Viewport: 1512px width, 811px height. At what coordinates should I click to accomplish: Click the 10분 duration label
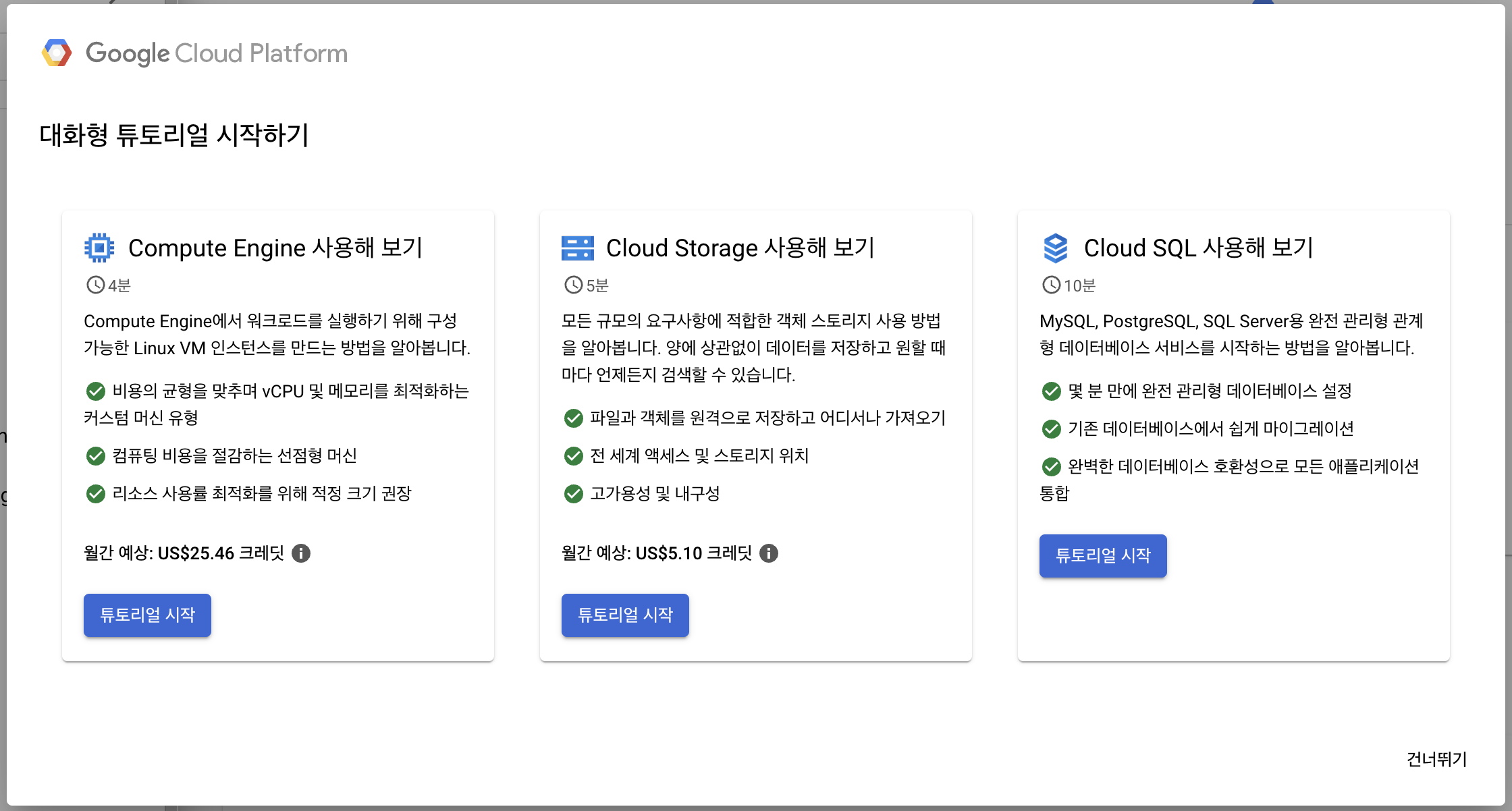pyautogui.click(x=1079, y=285)
